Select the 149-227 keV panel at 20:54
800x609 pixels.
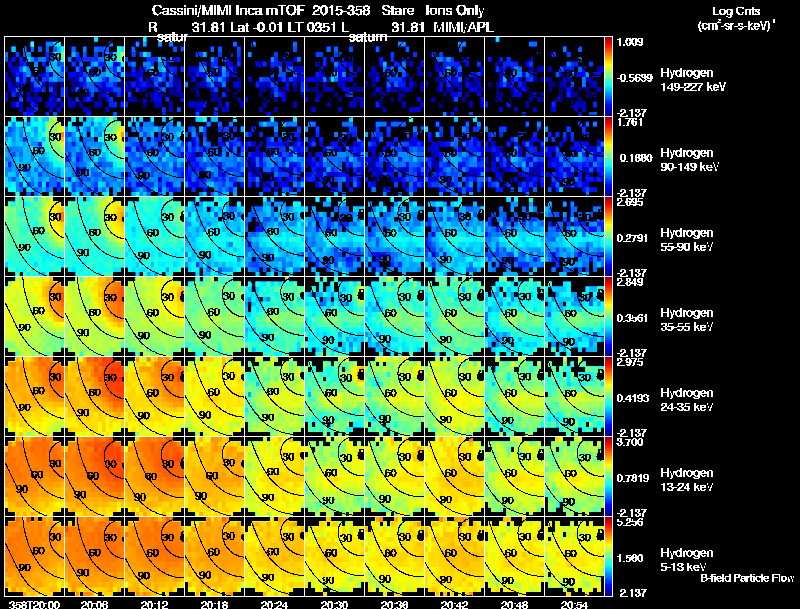(x=574, y=77)
